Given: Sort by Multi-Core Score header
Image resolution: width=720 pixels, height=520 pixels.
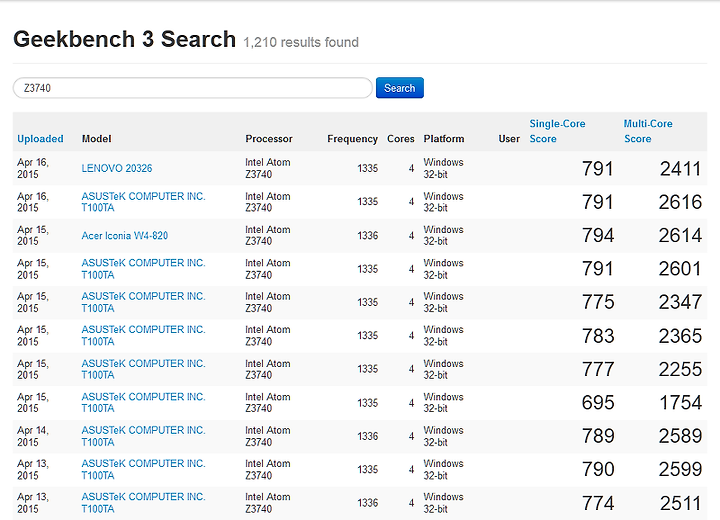Looking at the screenshot, I should (x=647, y=131).
